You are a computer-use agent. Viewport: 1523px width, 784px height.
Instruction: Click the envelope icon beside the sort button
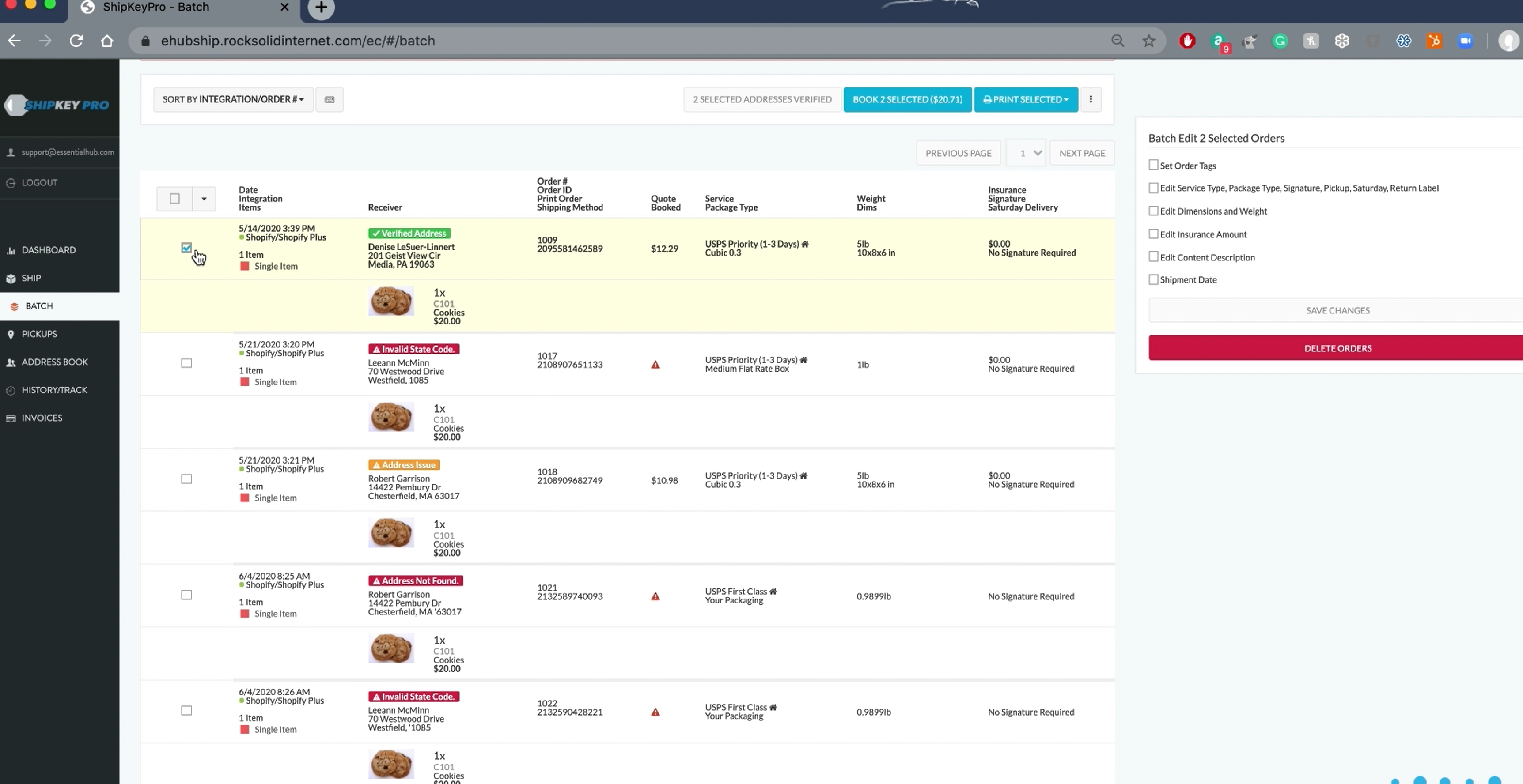pos(330,99)
